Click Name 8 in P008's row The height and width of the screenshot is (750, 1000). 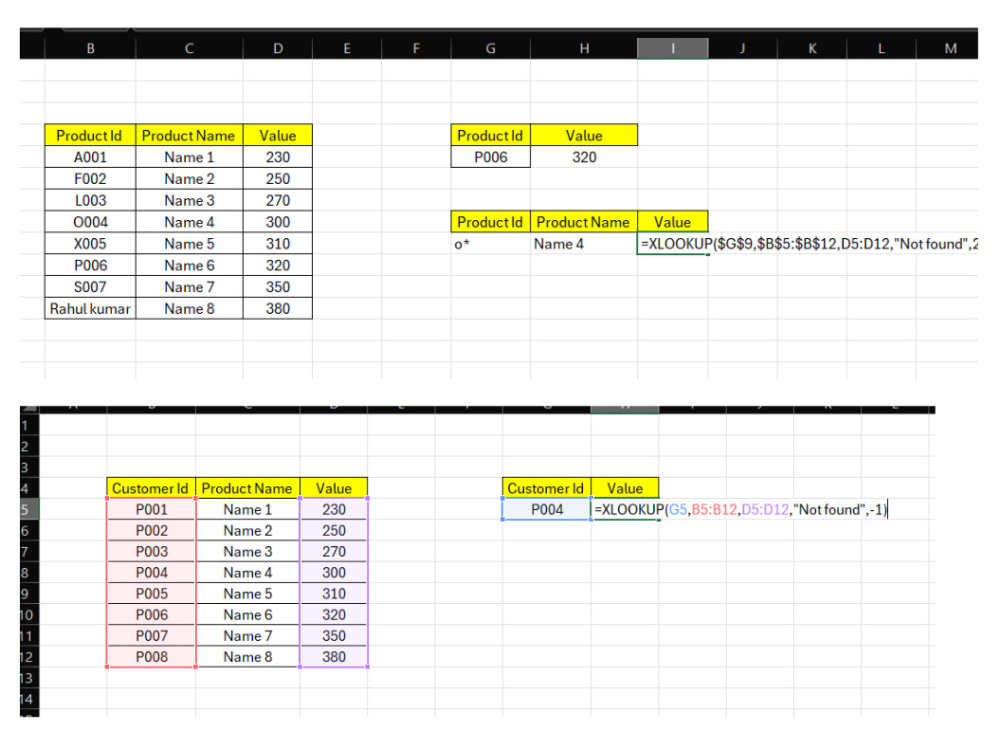pyautogui.click(x=247, y=657)
